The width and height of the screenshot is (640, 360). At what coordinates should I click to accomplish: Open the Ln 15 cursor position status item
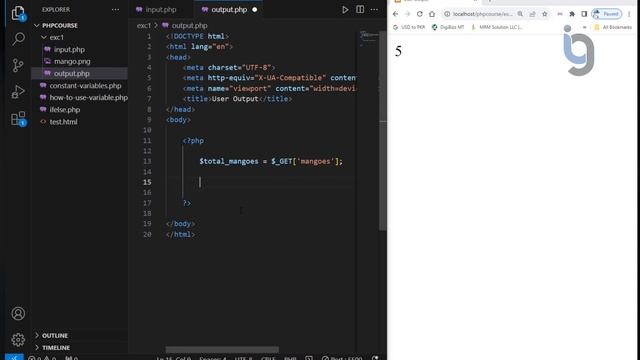click(173, 358)
